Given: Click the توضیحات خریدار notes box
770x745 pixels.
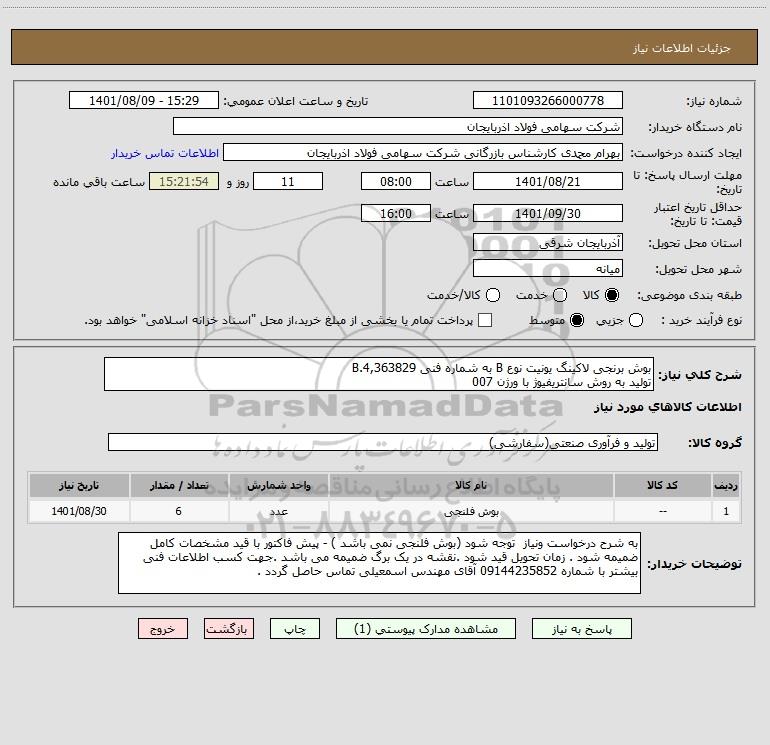Looking at the screenshot, I should click(379, 563).
